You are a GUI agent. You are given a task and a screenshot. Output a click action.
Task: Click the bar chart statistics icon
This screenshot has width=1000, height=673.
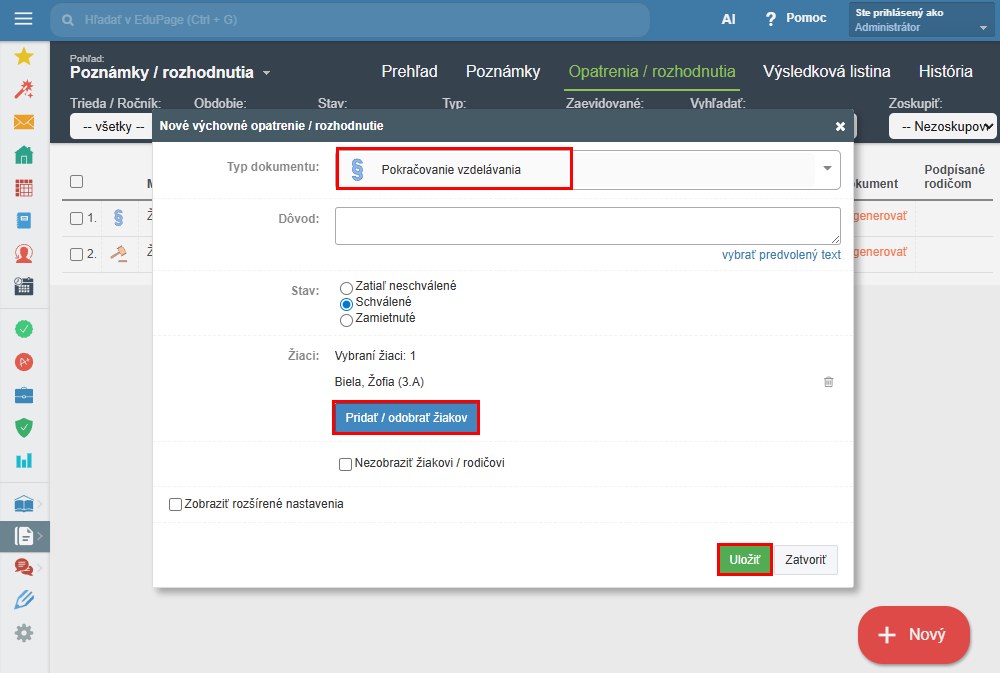click(x=24, y=460)
